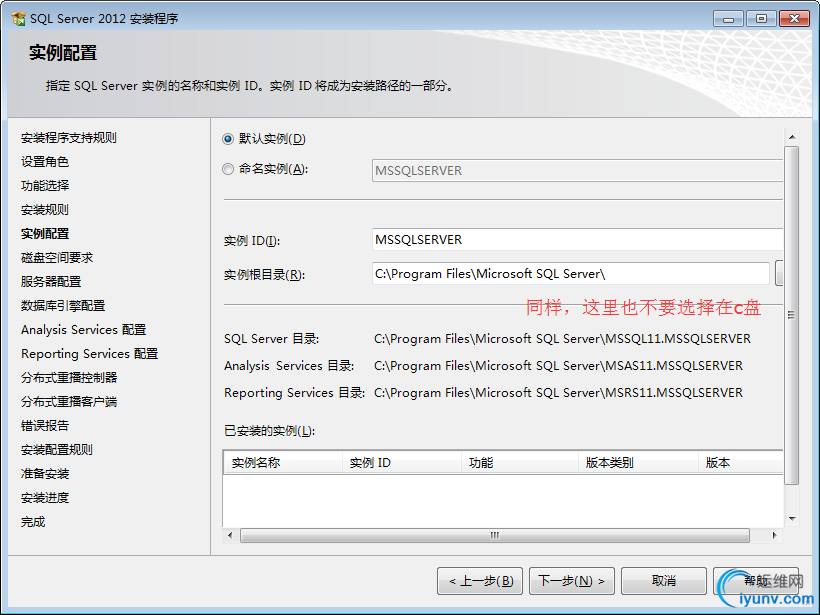Click the 设置角色 step in sidebar

(x=45, y=162)
